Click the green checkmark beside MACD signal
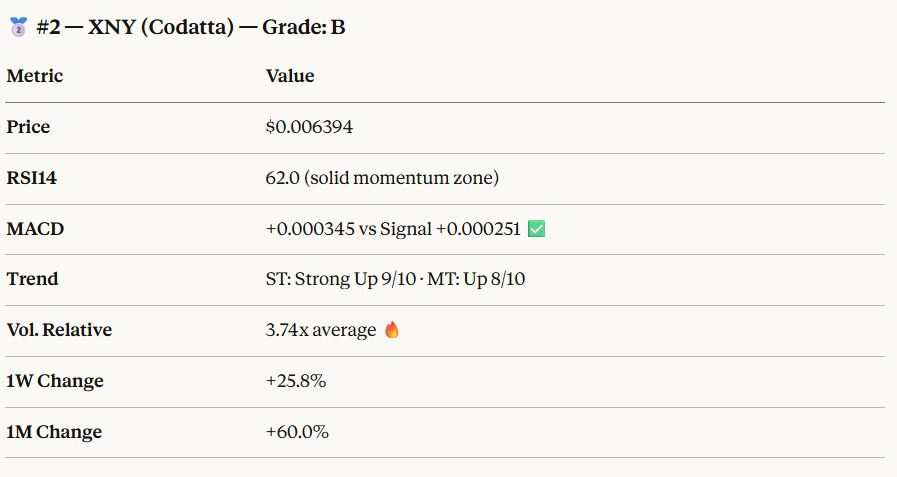Image resolution: width=897 pixels, height=477 pixels. coord(536,229)
